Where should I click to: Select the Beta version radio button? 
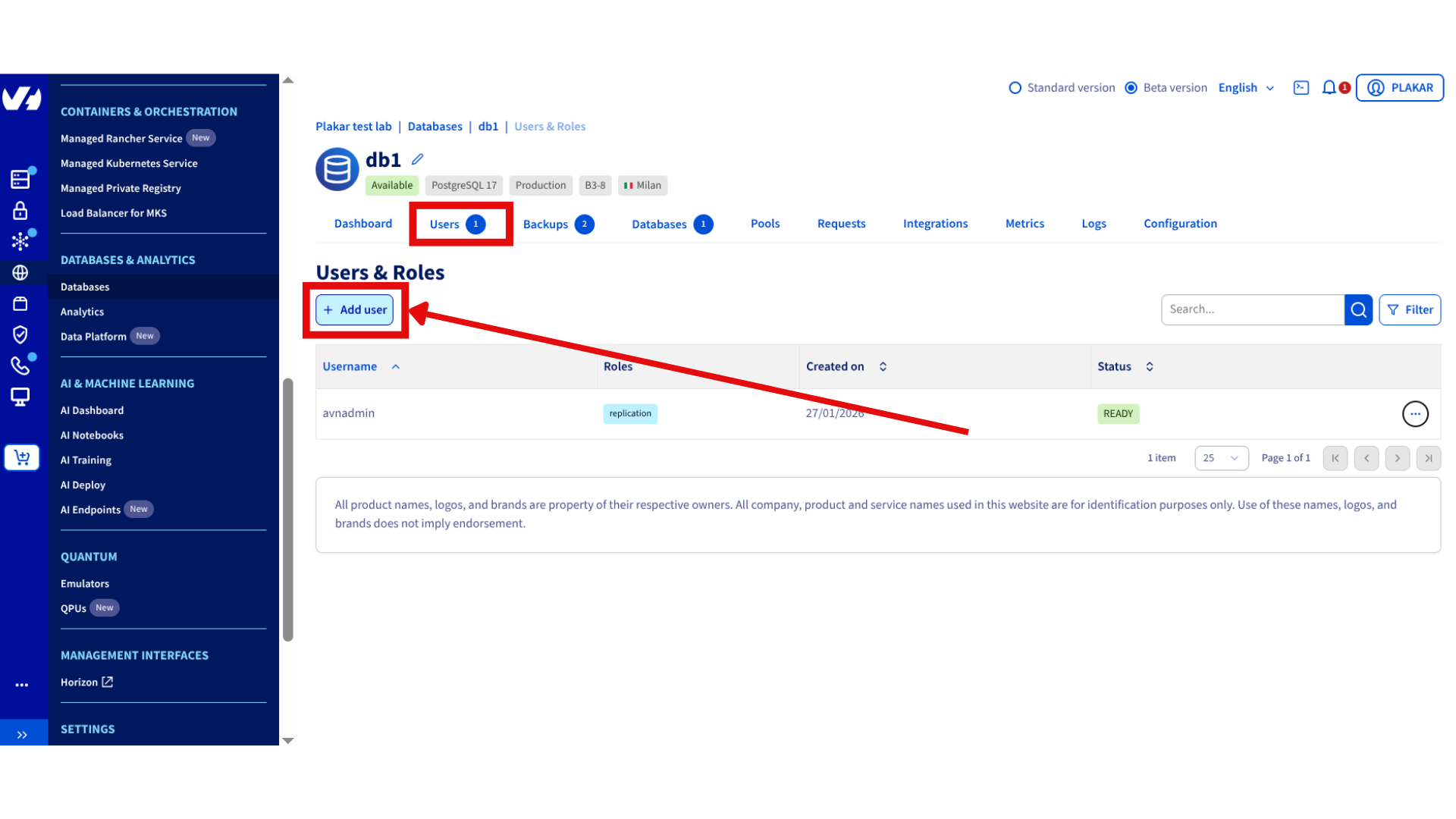[1132, 87]
